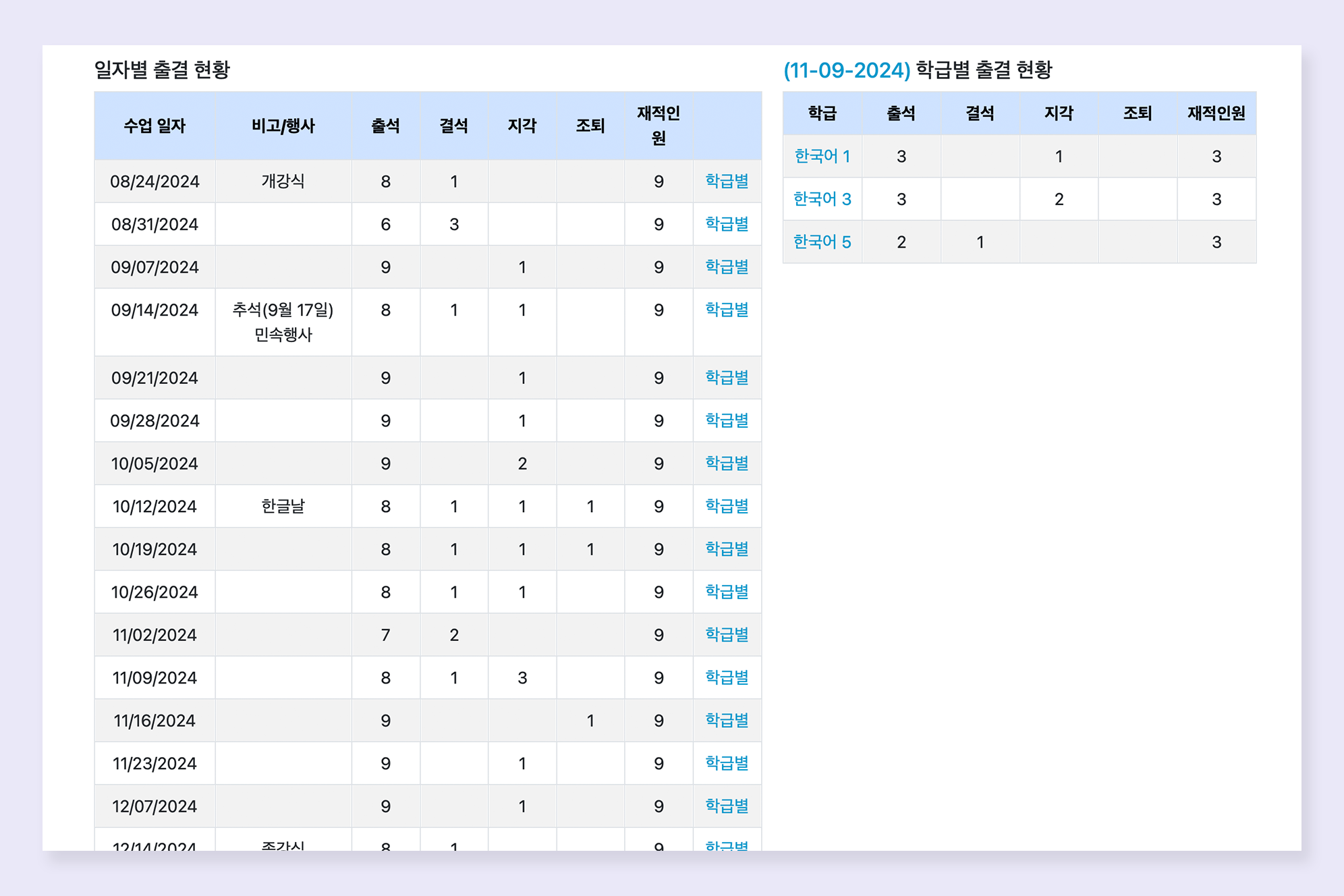Select the 개강식 event cell
The height and width of the screenshot is (896, 1344).
pyautogui.click(x=283, y=181)
